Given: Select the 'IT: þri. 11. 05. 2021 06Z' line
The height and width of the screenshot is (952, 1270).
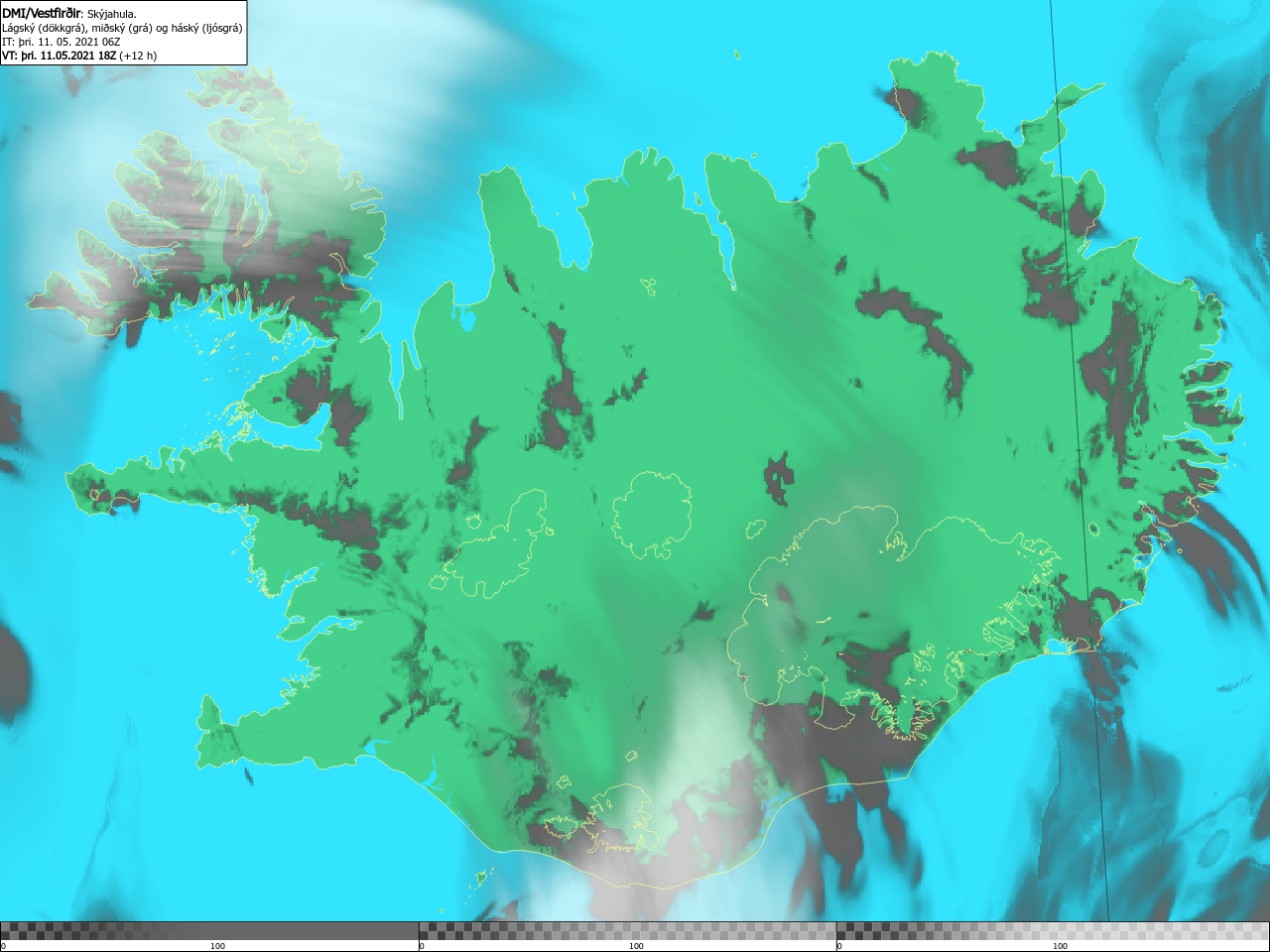Looking at the screenshot, I should [x=62, y=42].
